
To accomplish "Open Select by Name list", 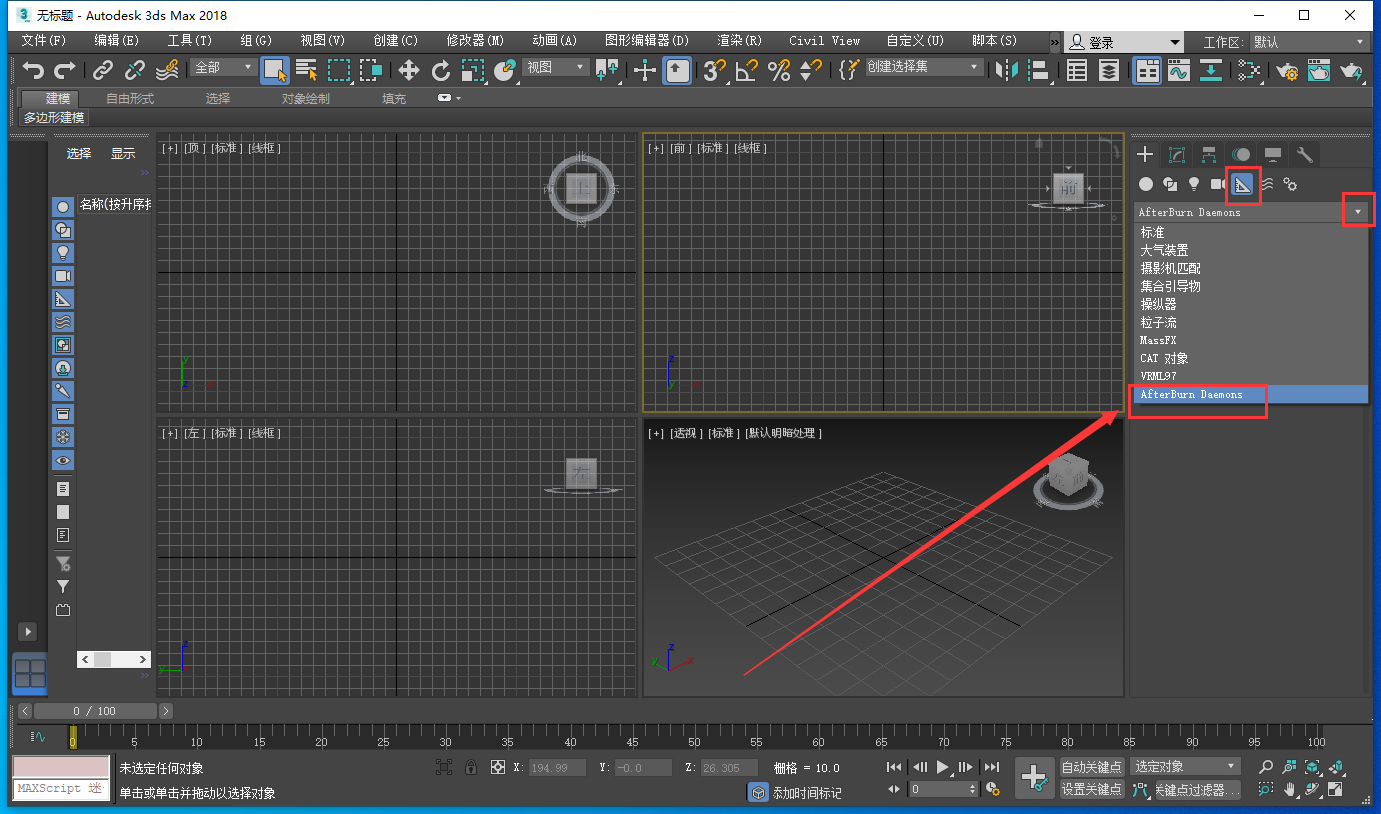I will tap(307, 70).
